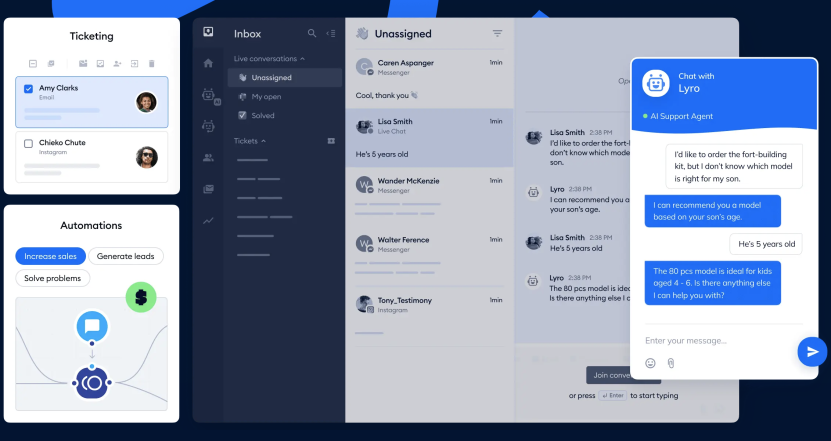Click the filter icon next to Unassigned header
This screenshot has height=441, width=831.
tap(497, 33)
